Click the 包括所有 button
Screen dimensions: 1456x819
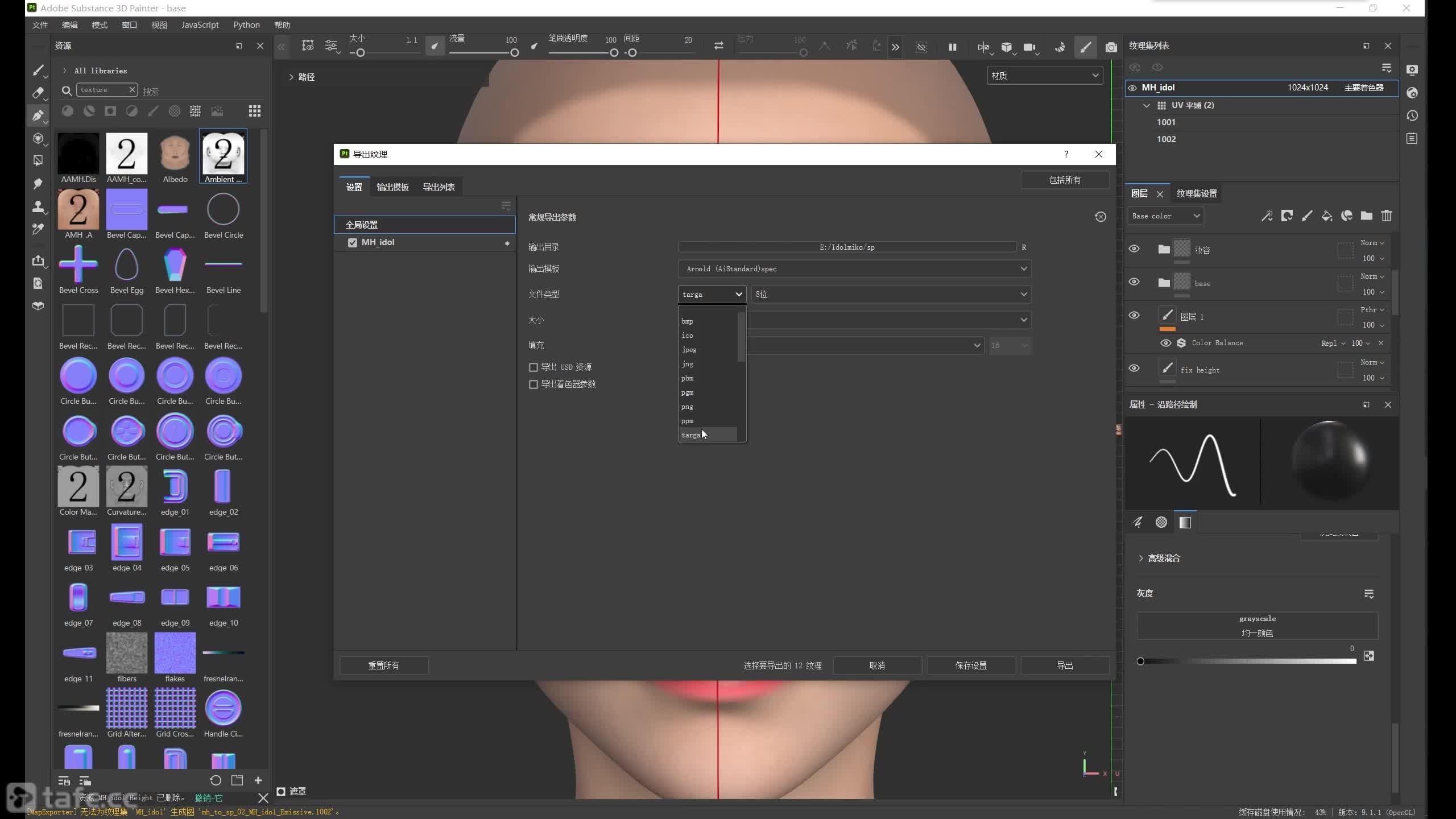(1065, 180)
